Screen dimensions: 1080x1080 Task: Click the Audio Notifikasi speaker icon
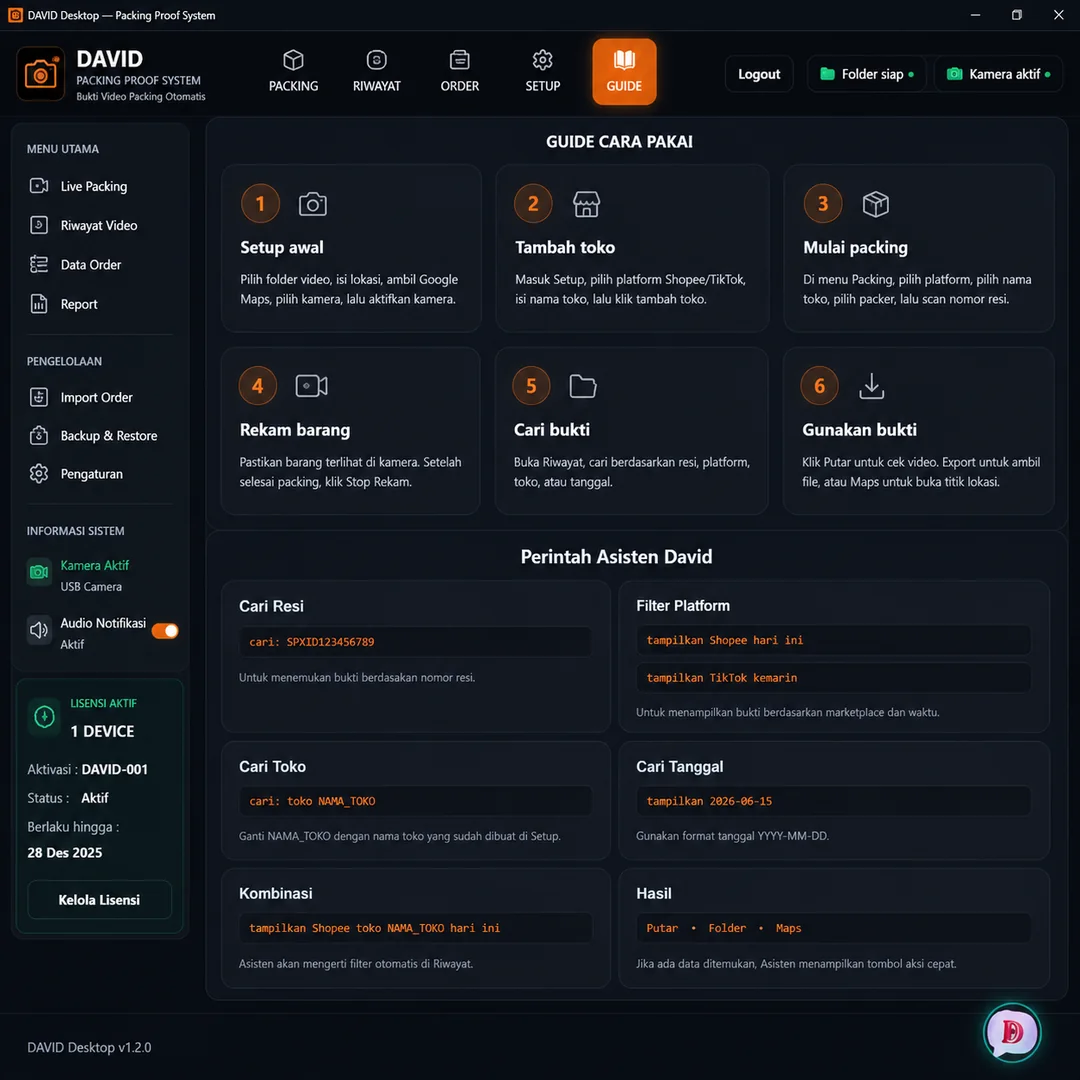coord(39,630)
